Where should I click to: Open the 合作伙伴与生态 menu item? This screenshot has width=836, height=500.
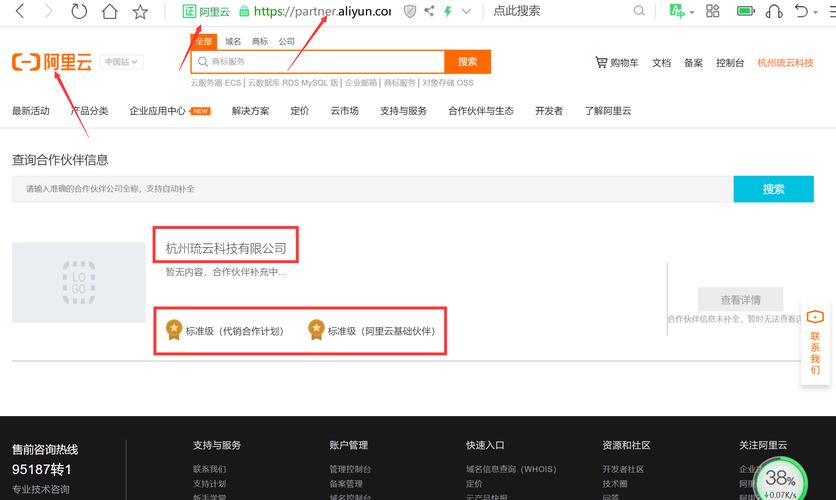481,111
